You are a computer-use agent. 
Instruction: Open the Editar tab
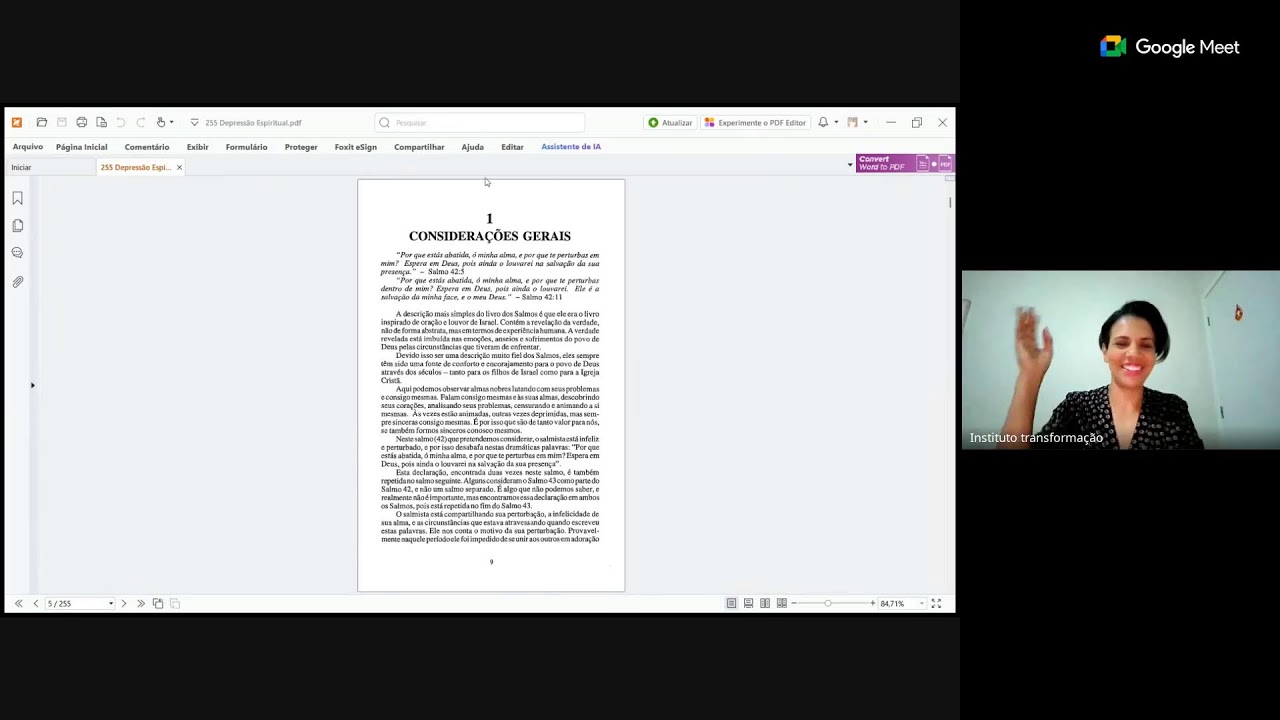pyautogui.click(x=512, y=147)
